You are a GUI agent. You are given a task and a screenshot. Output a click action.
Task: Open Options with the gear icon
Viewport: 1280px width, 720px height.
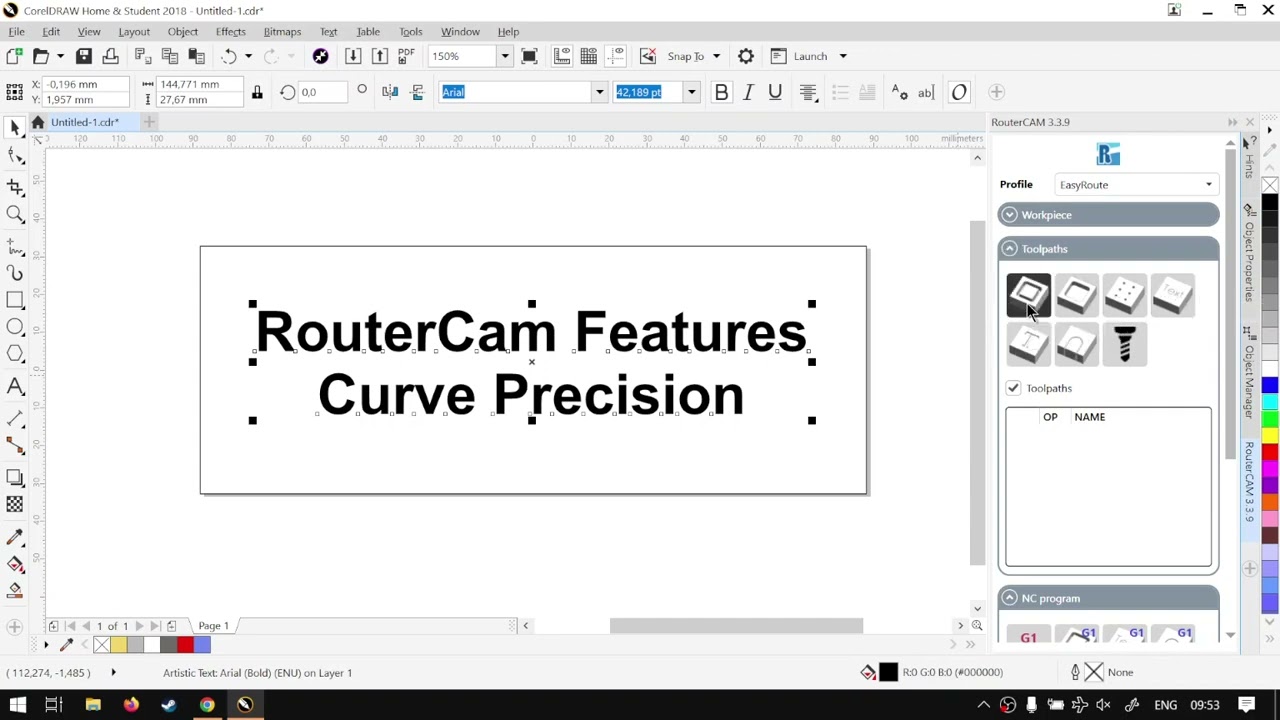(x=746, y=56)
